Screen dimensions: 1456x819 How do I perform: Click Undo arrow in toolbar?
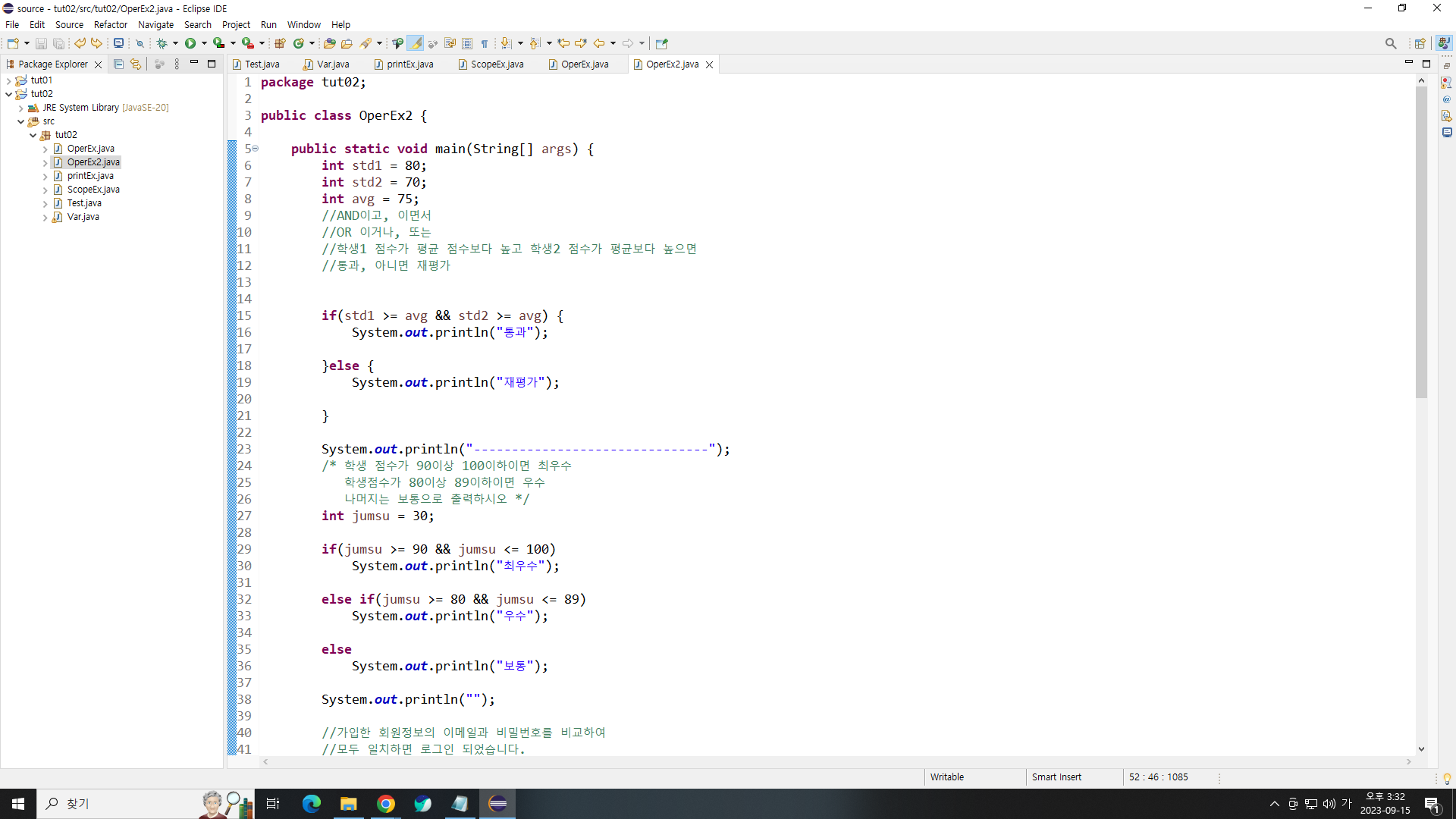[x=80, y=43]
